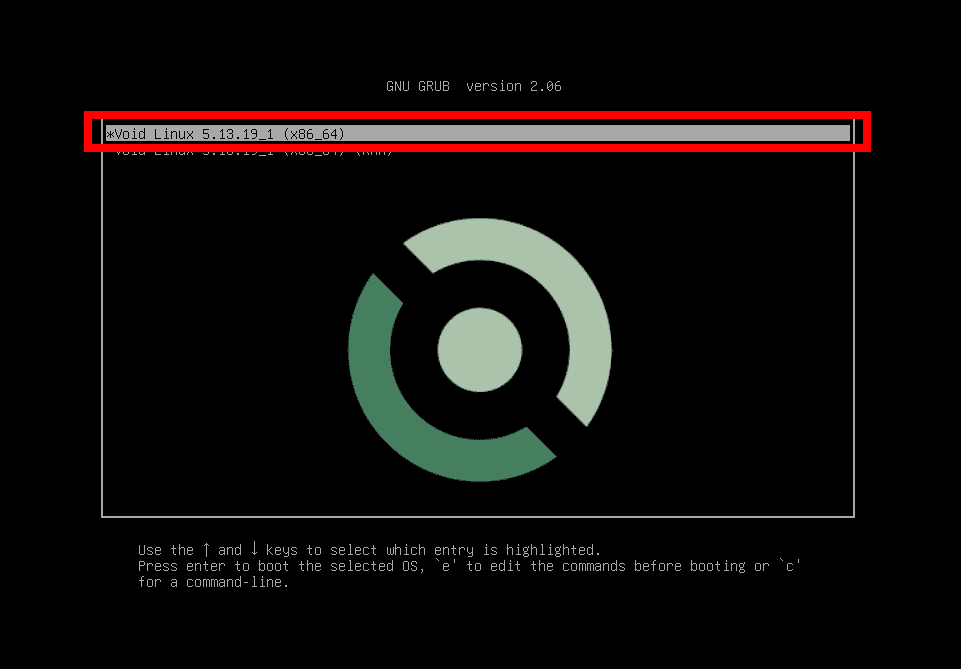
Task: Click the empty gray area of the highlighted entry bar
Action: [x=598, y=133]
